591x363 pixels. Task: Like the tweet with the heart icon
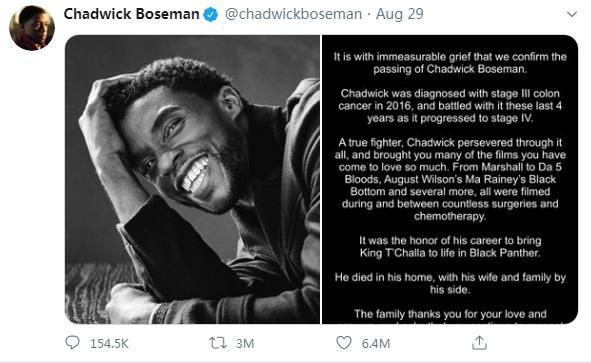pos(343,343)
